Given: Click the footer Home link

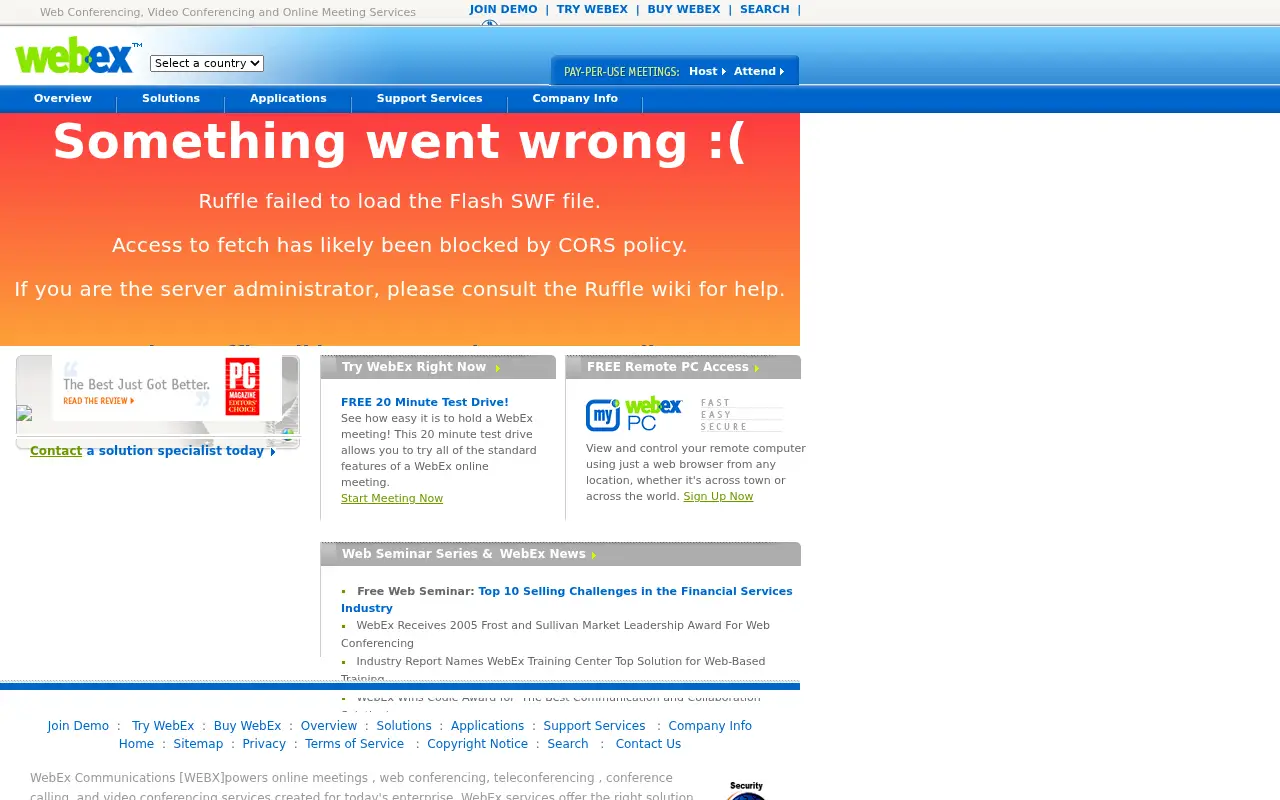Looking at the screenshot, I should 136,744.
